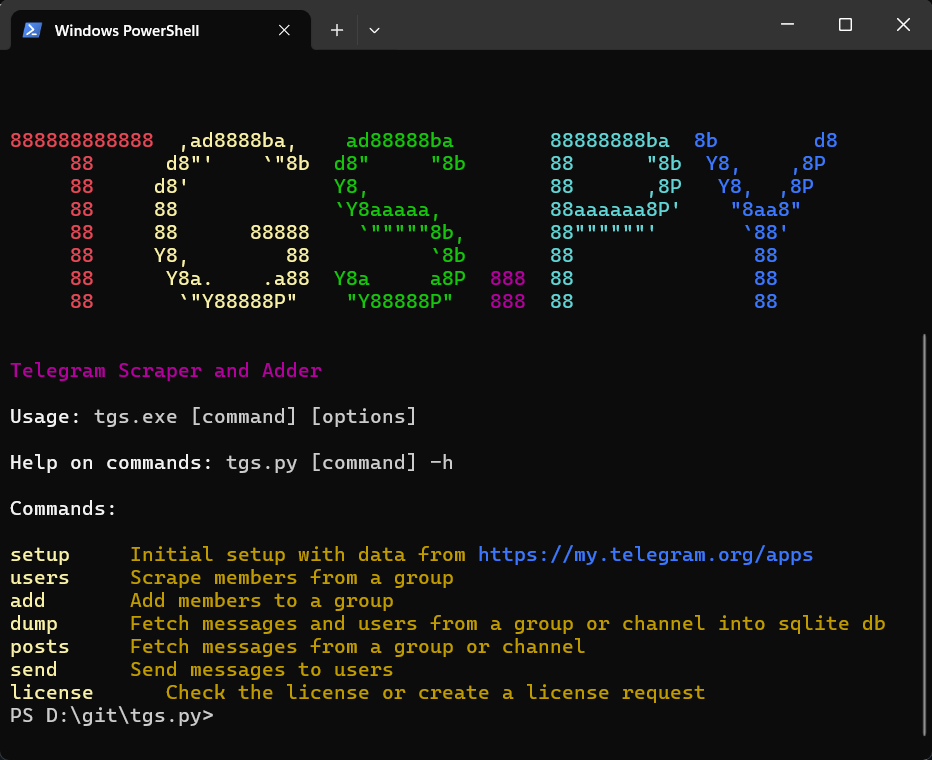Open a new terminal tab
This screenshot has height=760, width=932.
point(337,30)
